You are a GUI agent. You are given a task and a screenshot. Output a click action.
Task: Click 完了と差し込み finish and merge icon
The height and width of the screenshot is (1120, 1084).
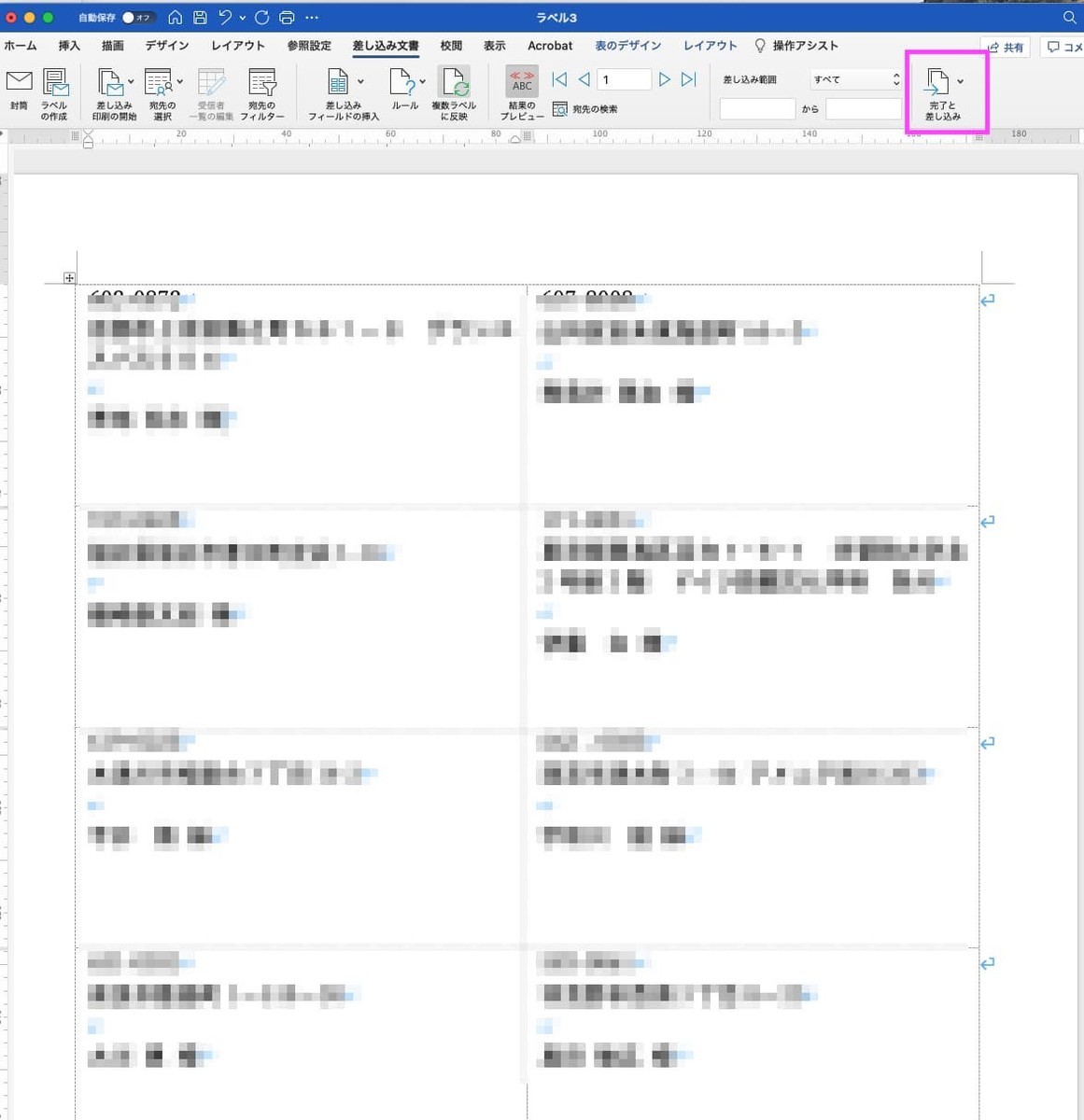pyautogui.click(x=936, y=82)
